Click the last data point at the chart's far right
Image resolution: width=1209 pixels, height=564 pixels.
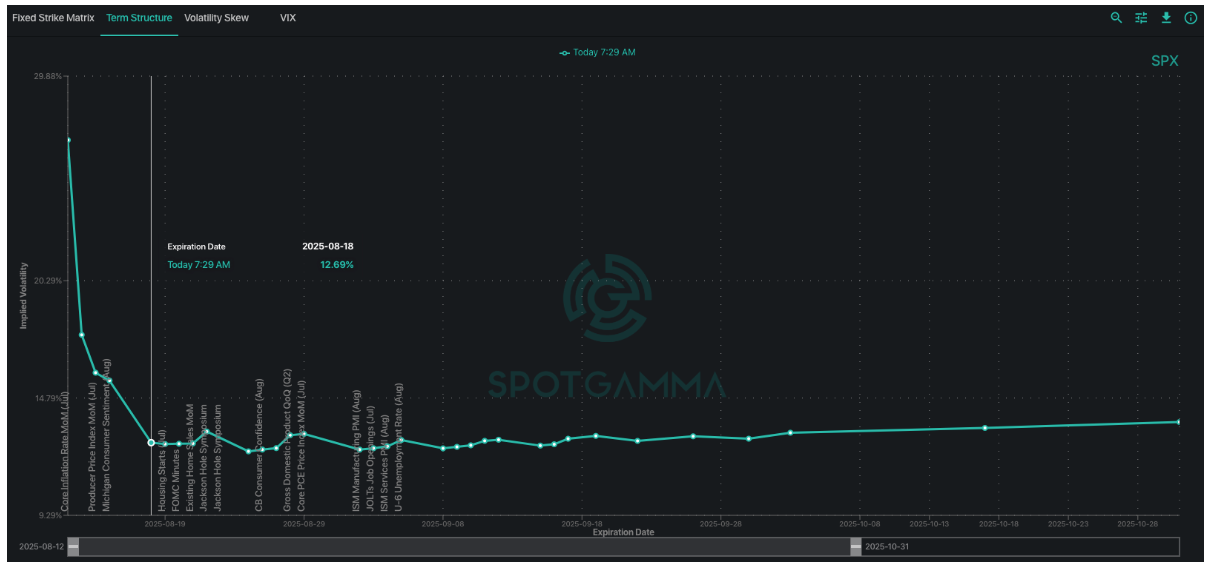(x=1179, y=422)
